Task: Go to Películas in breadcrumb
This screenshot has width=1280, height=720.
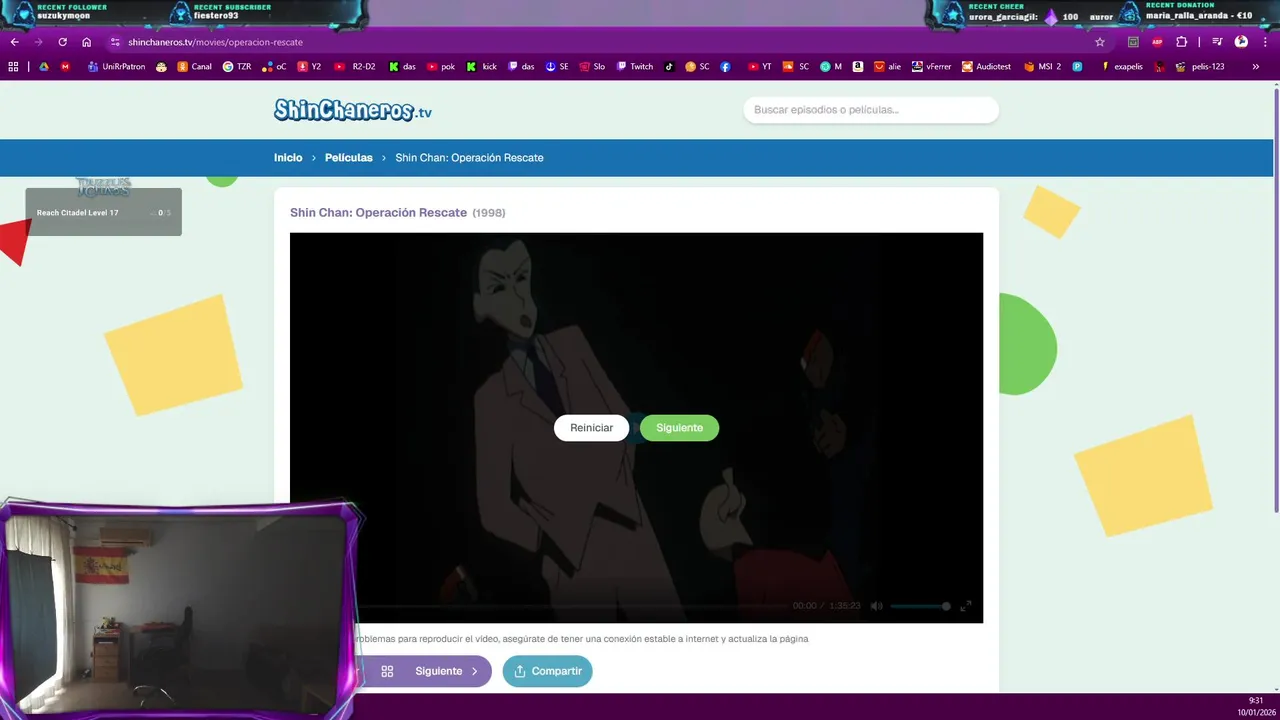Action: pyautogui.click(x=349, y=158)
